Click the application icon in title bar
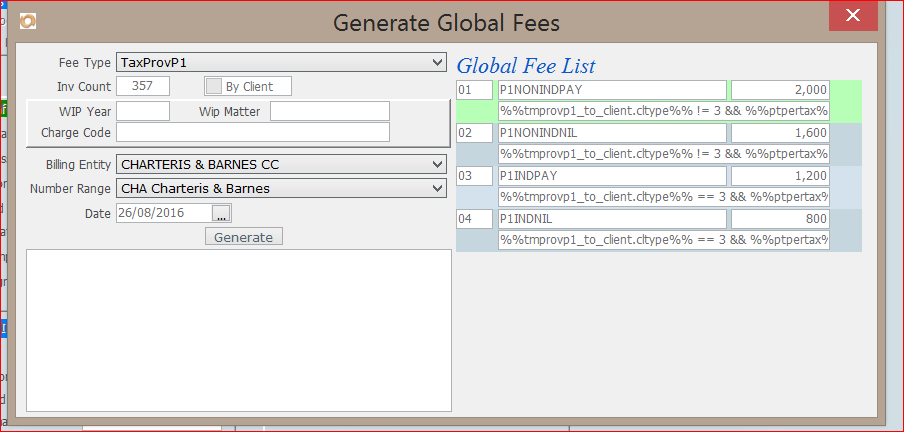This screenshot has width=904, height=432. pos(28,20)
